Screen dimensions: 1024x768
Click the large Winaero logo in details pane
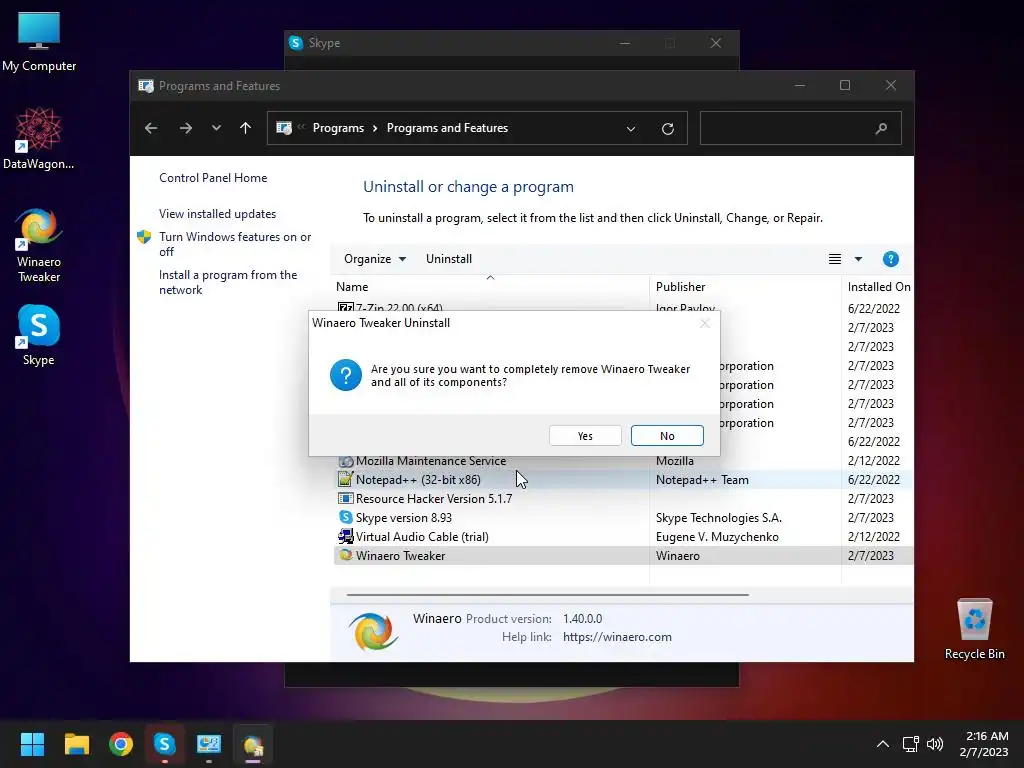(373, 631)
